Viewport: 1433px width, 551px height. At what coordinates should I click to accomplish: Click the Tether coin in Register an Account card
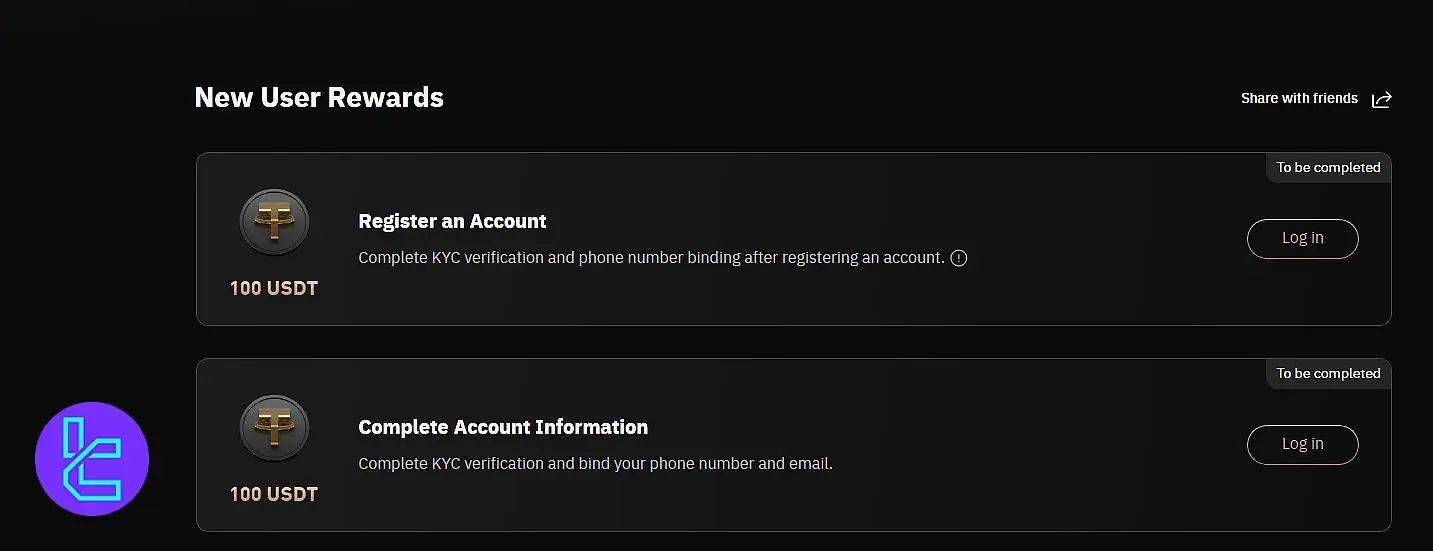274,222
